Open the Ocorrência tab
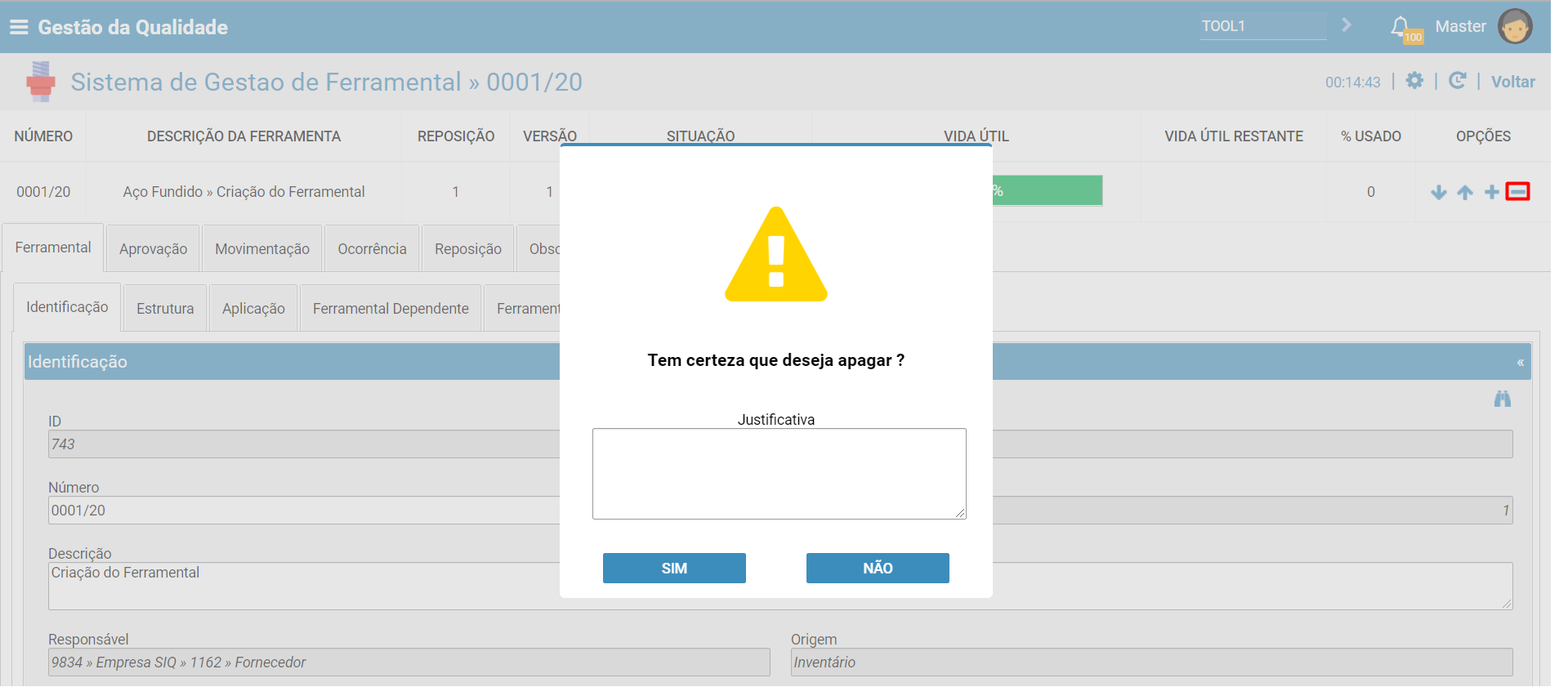 point(372,249)
